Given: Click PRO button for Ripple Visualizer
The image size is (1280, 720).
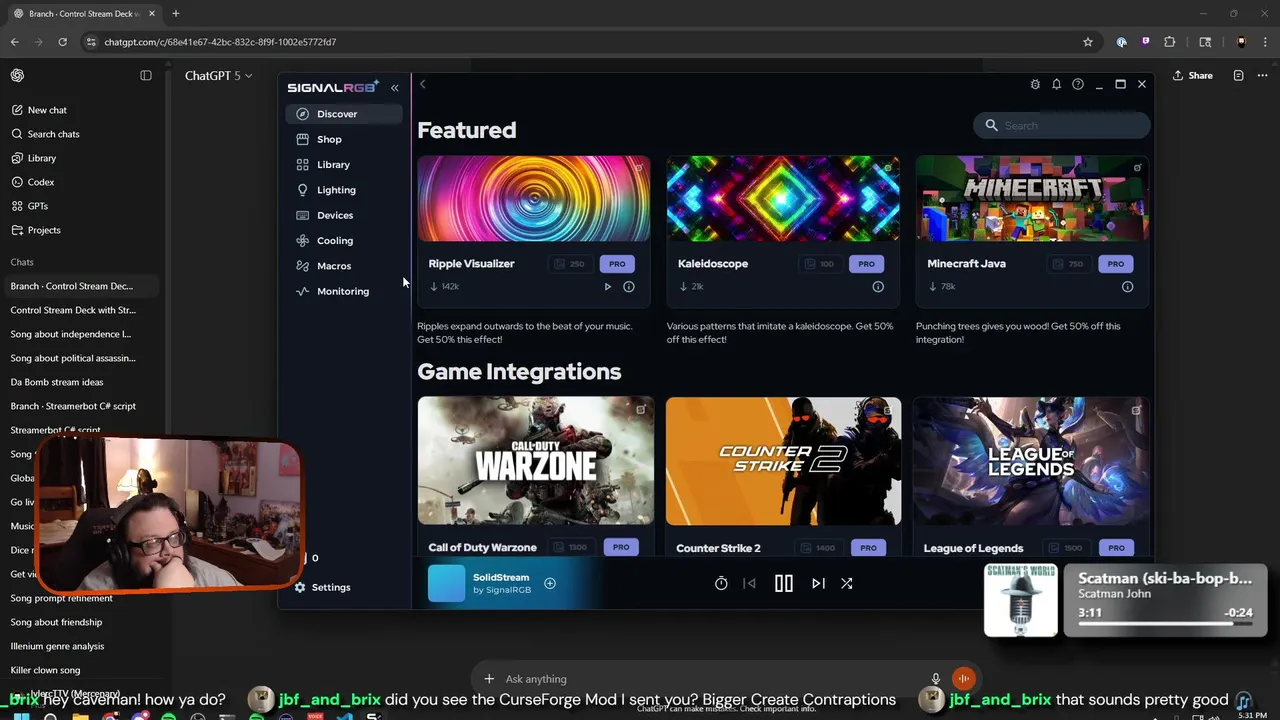Looking at the screenshot, I should [x=617, y=264].
